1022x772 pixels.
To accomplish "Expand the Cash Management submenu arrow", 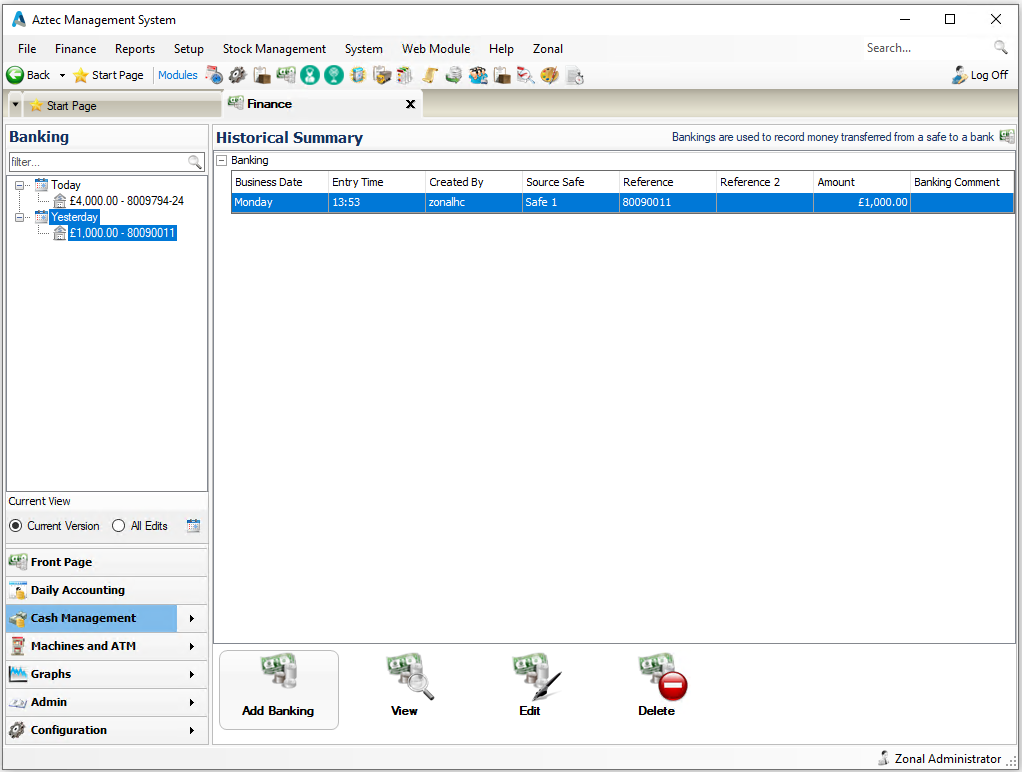I will 191,618.
